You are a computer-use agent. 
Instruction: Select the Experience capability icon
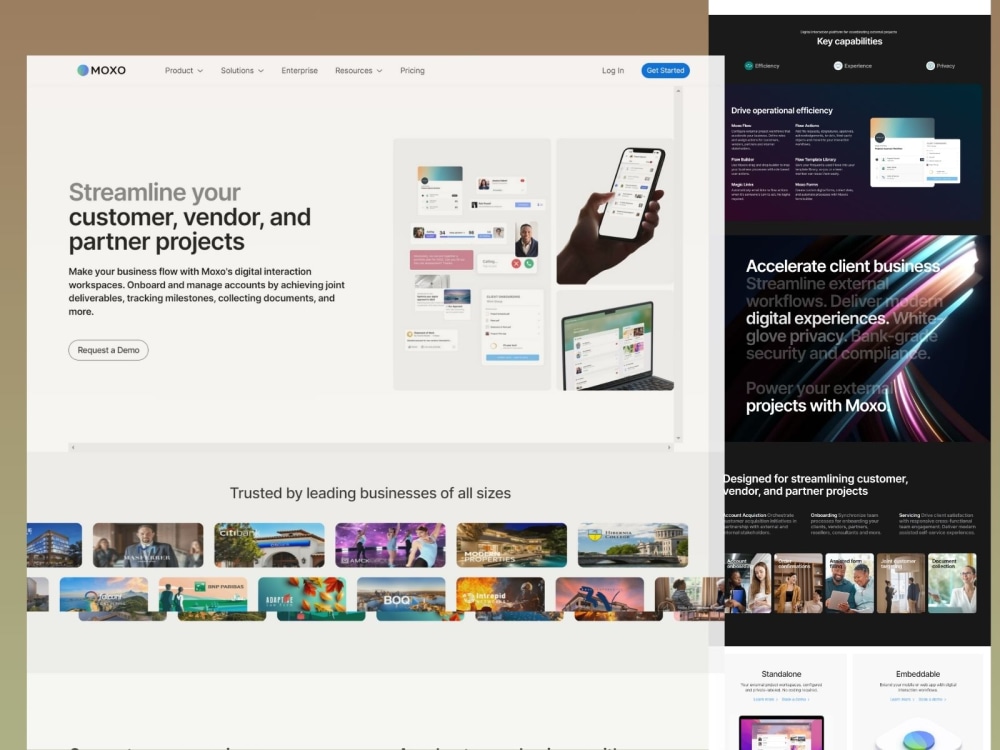(837, 66)
